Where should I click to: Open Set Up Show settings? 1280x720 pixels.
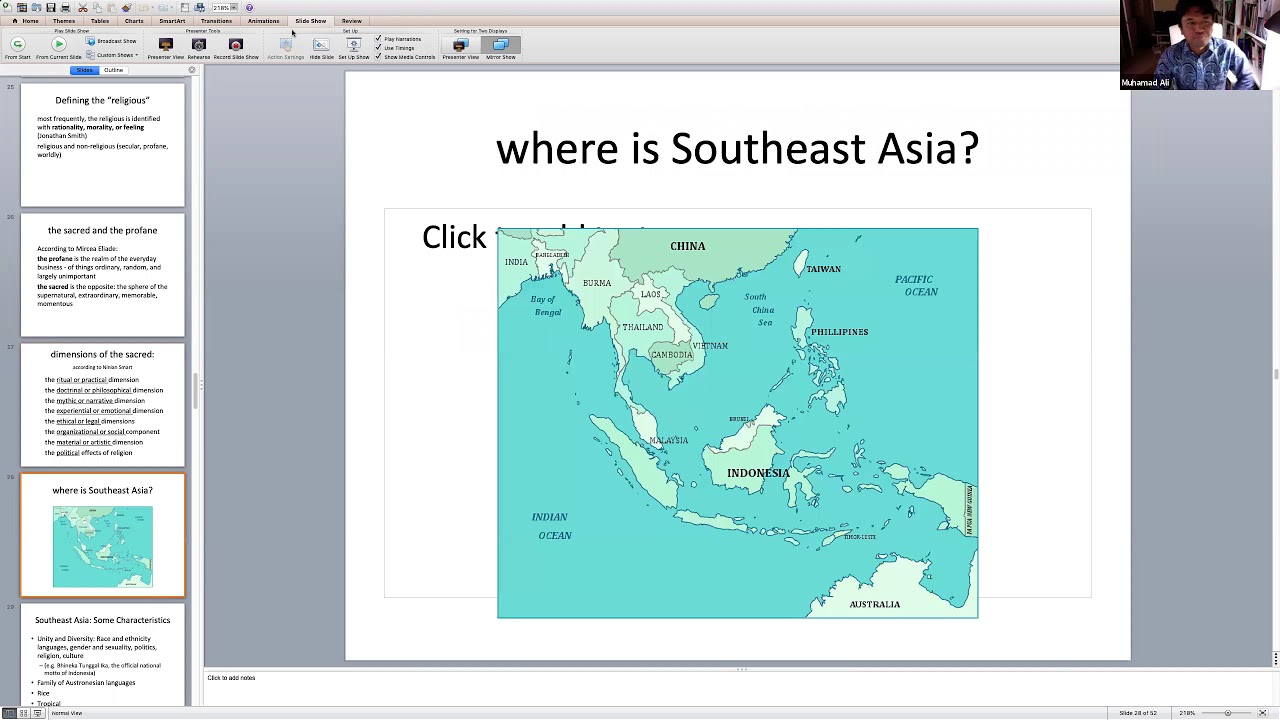353,48
